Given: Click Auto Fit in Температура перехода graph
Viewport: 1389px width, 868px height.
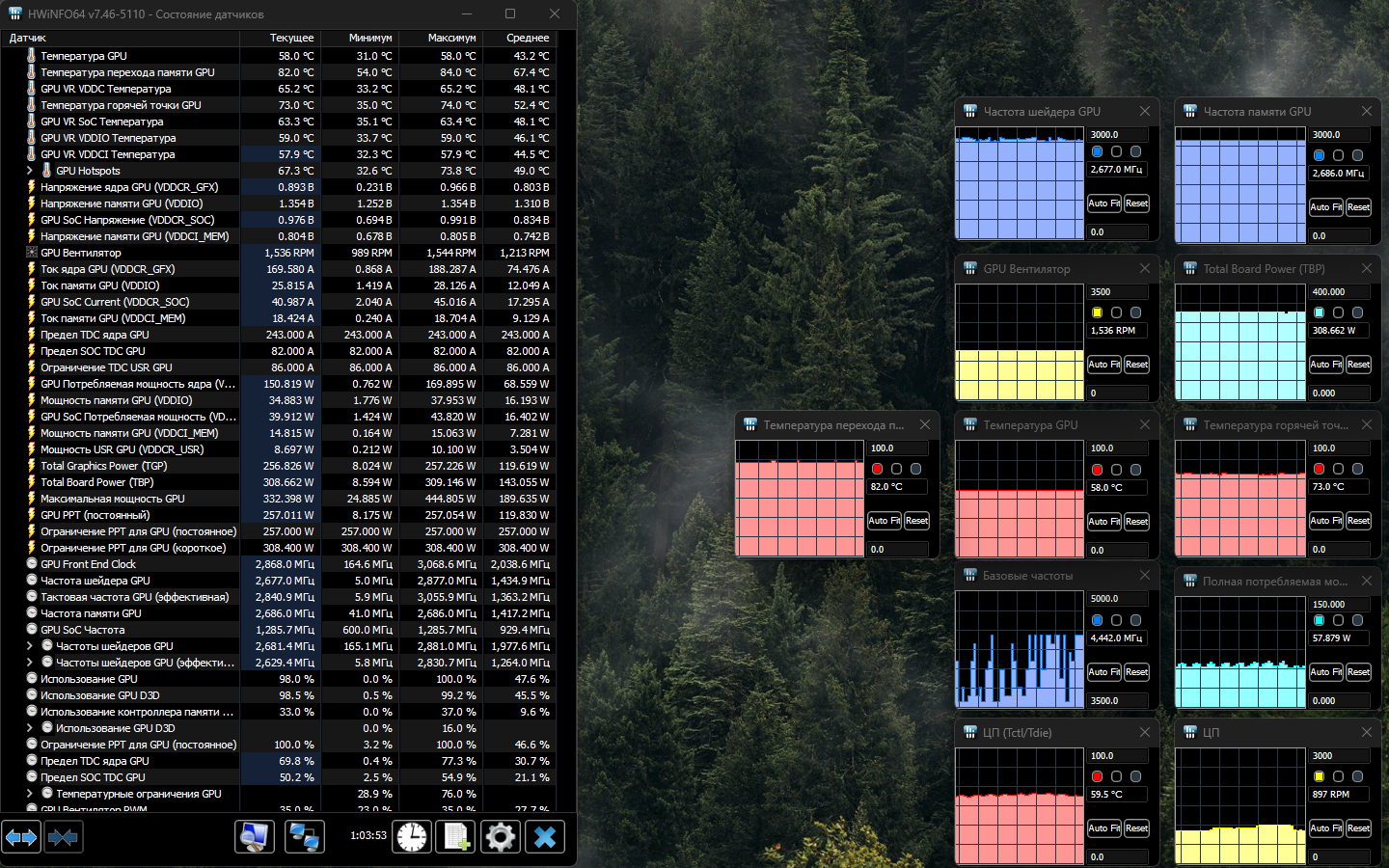Looking at the screenshot, I should pyautogui.click(x=885, y=521).
